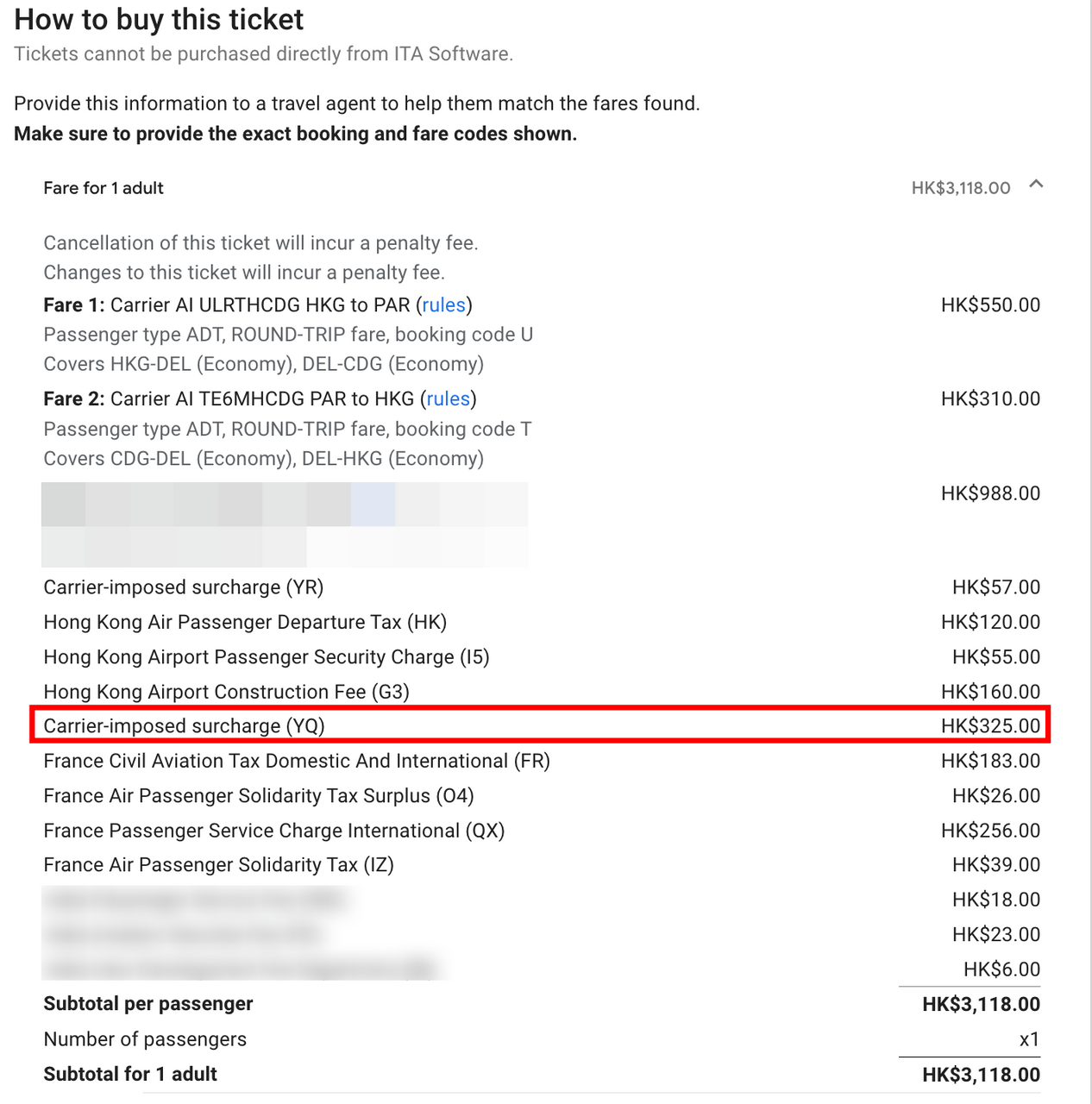Click Hong Kong Airport Passenger Security Charge text

(x=266, y=657)
